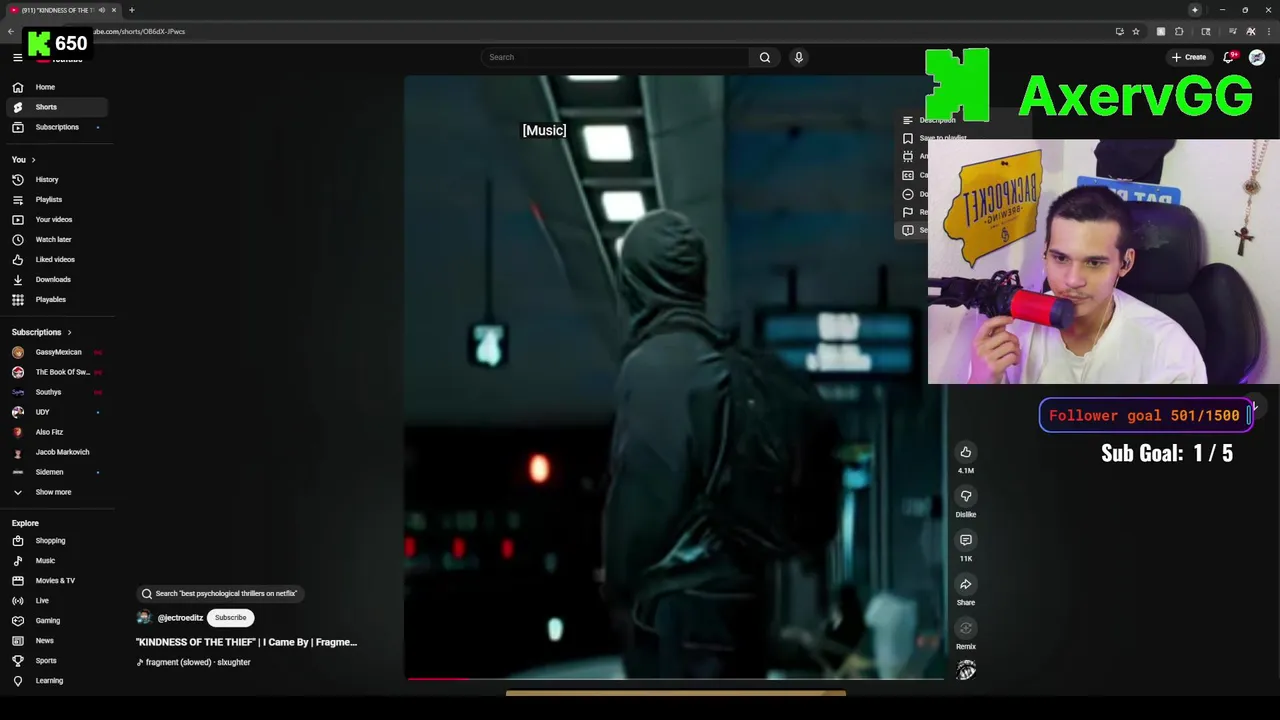Click the Don't recommend circle icon
The width and height of the screenshot is (1280, 720).
click(908, 194)
